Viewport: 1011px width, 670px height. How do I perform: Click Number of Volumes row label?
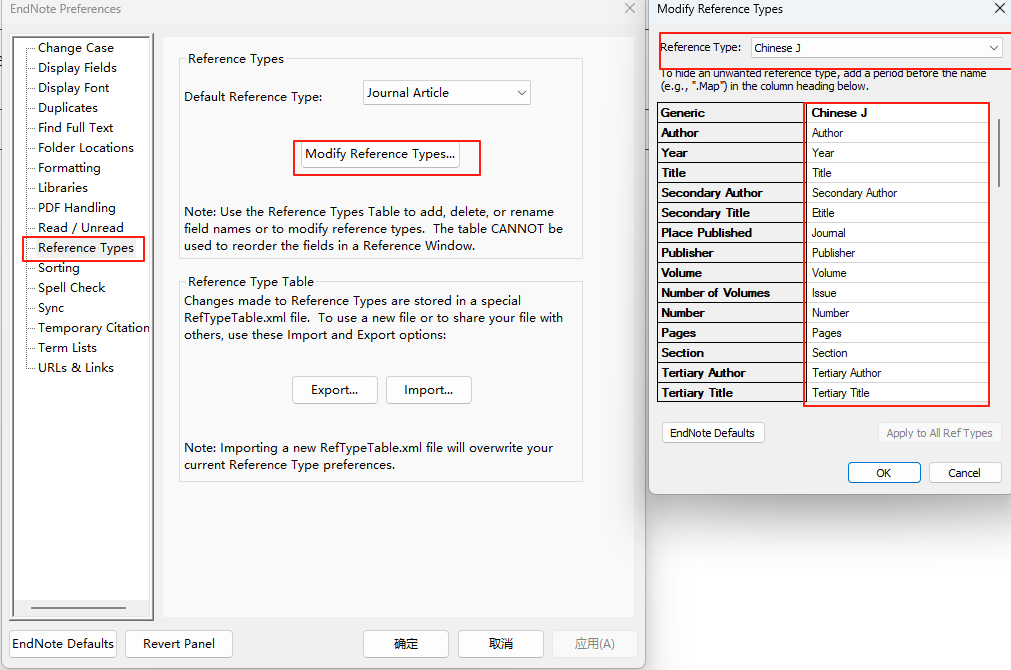tap(731, 293)
